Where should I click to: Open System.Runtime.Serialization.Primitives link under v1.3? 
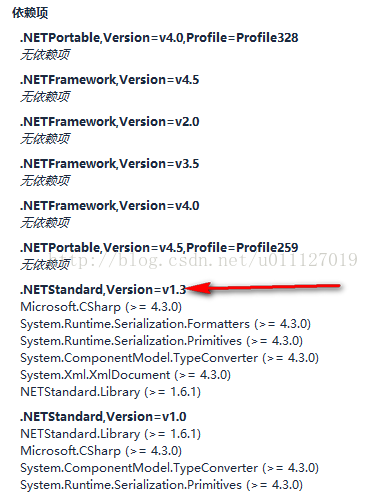131,341
